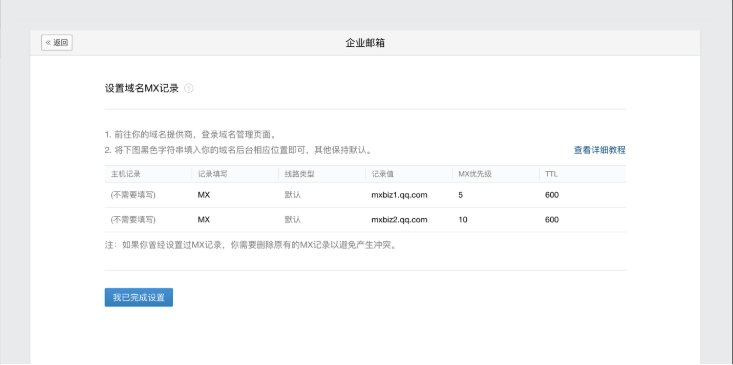This screenshot has height=365, width=733.
Task: Select the mxbiz1.qq.com record value
Action: coord(399,195)
